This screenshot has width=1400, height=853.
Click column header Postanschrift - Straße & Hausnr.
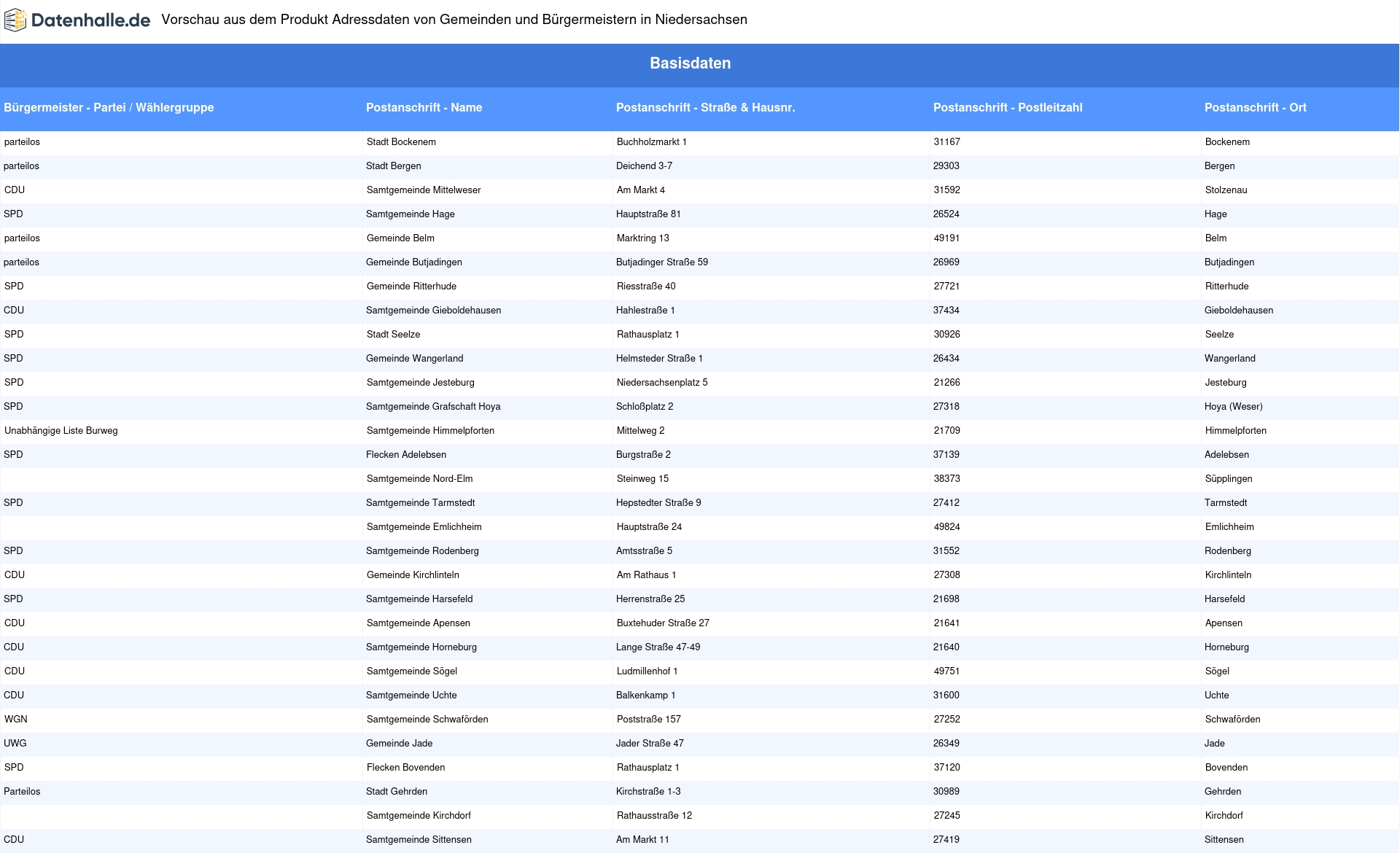pos(705,107)
